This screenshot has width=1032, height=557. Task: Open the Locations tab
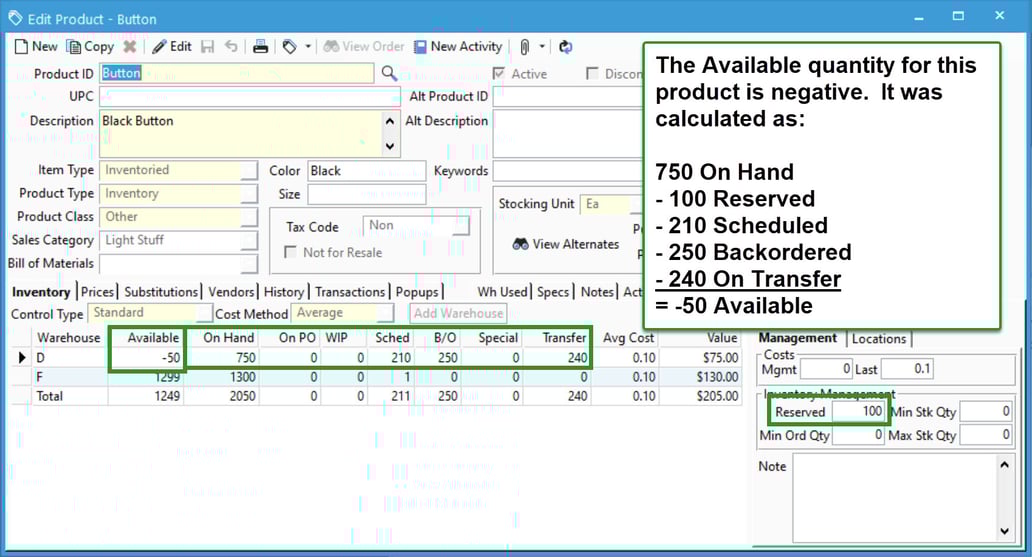point(878,339)
